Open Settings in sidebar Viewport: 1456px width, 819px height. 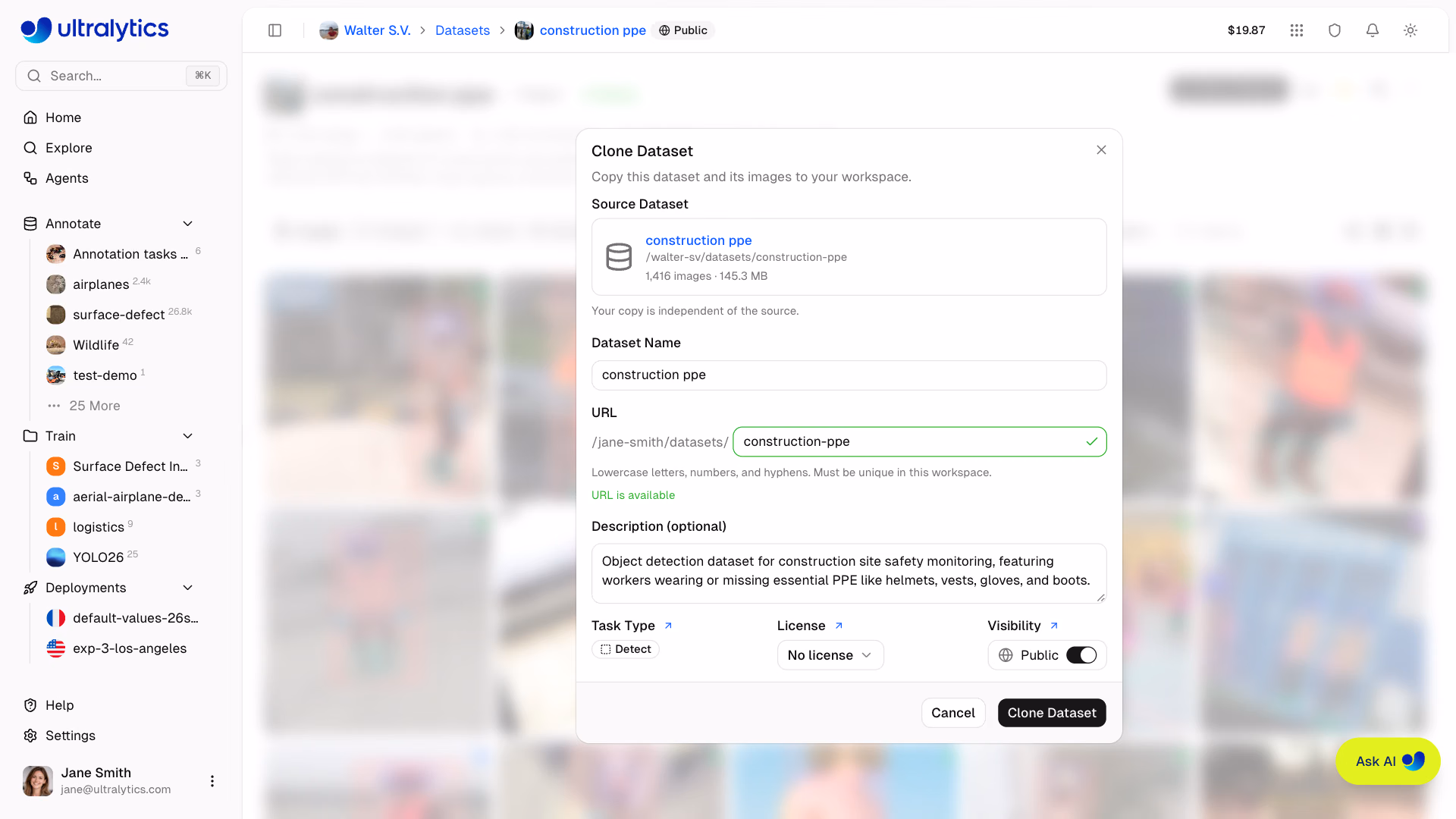[x=70, y=736]
